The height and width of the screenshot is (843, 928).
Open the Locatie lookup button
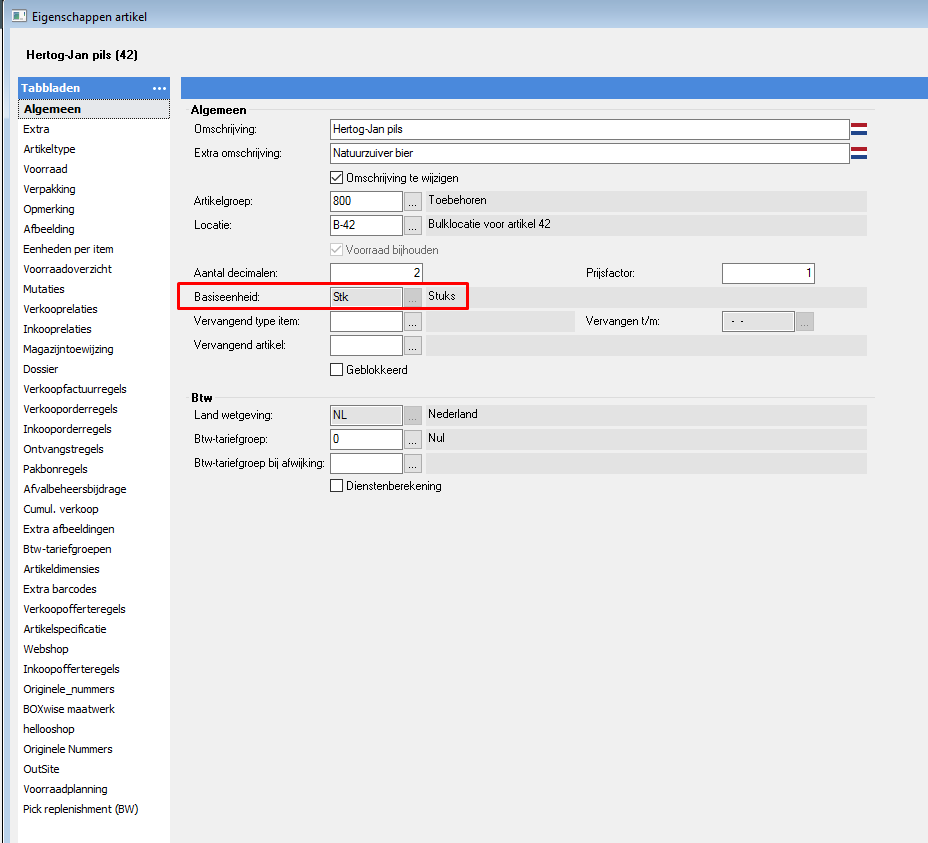point(413,225)
